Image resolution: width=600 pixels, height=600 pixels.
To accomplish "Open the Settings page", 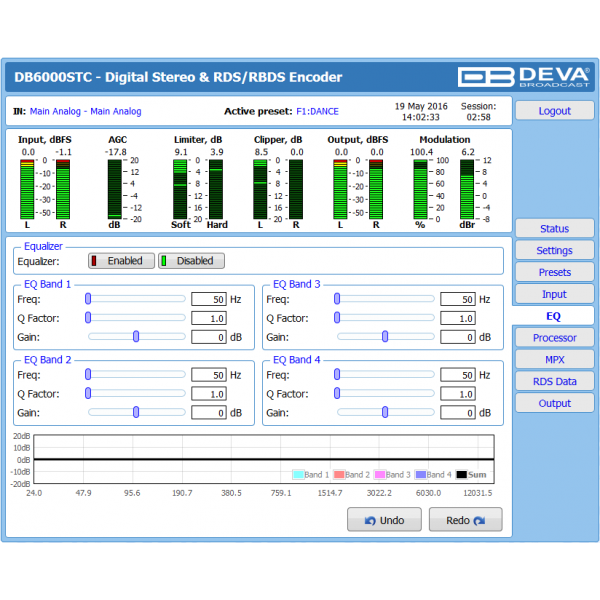I will [x=554, y=251].
